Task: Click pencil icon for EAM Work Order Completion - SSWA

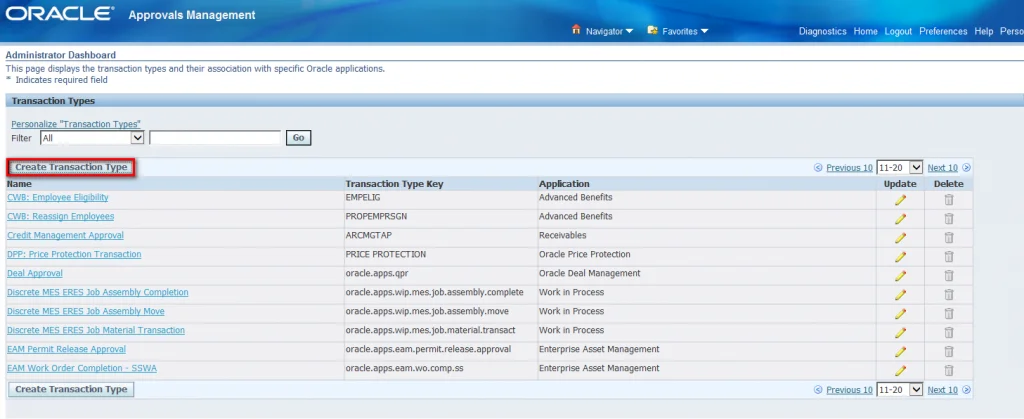Action: coord(900,370)
